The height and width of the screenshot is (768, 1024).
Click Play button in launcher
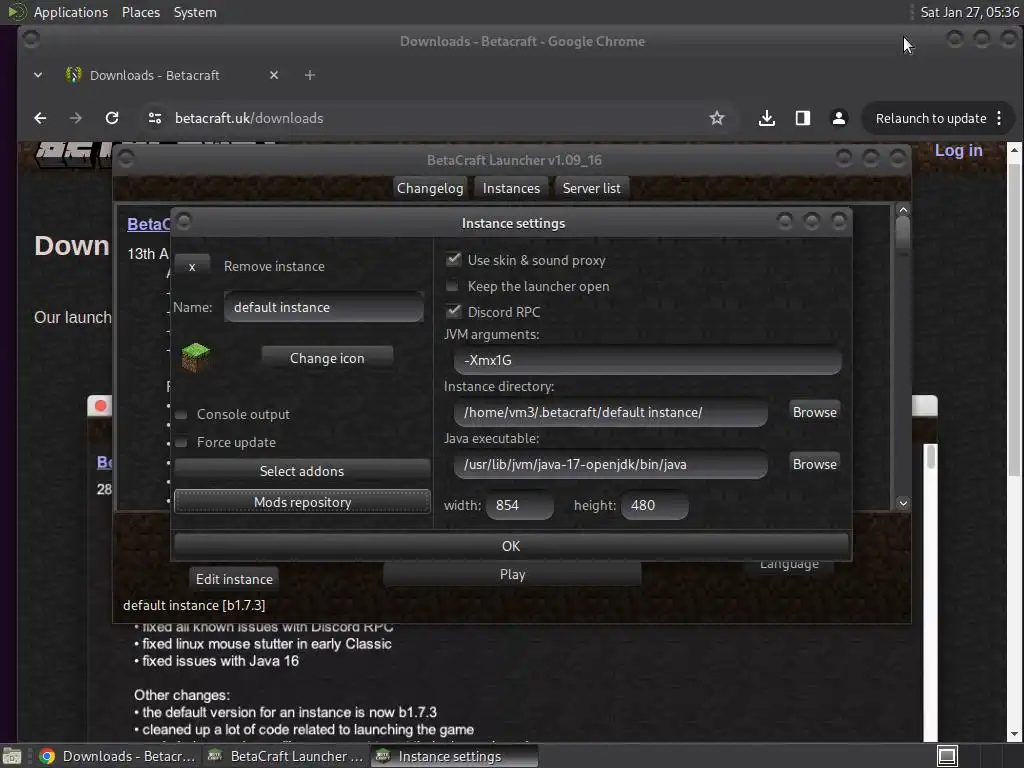coord(512,574)
